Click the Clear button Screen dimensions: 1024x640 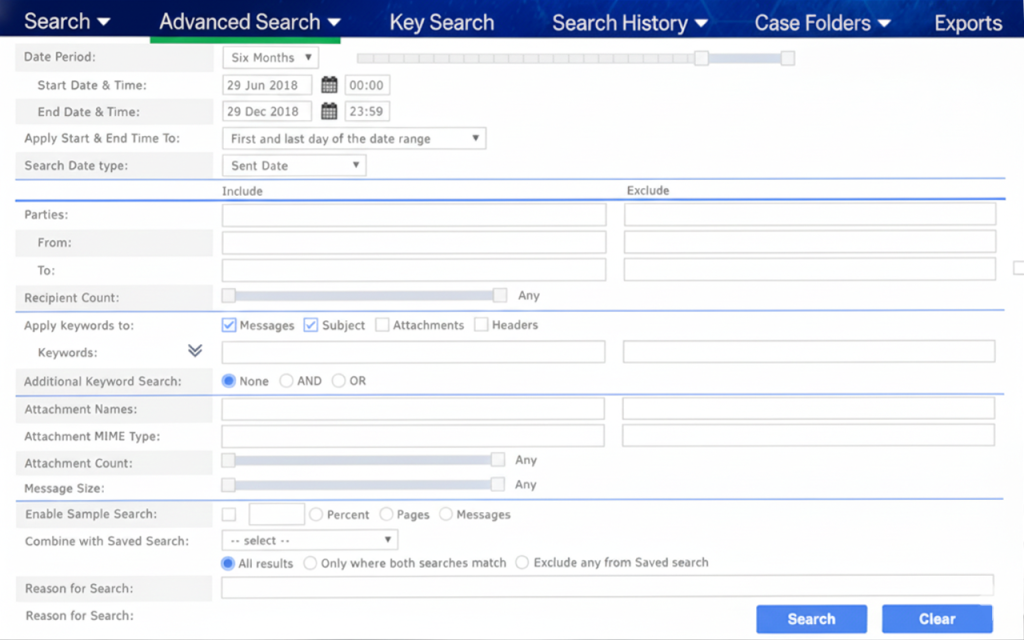[937, 619]
